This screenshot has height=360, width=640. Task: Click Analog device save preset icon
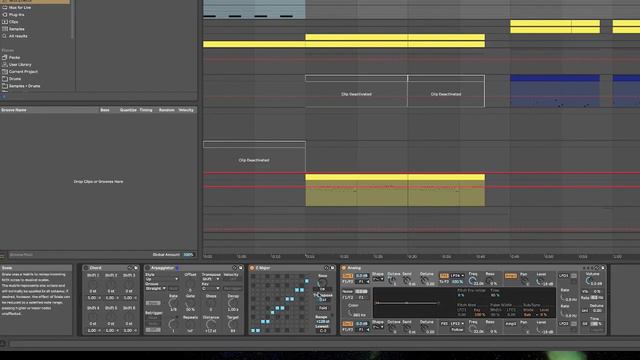click(x=603, y=268)
